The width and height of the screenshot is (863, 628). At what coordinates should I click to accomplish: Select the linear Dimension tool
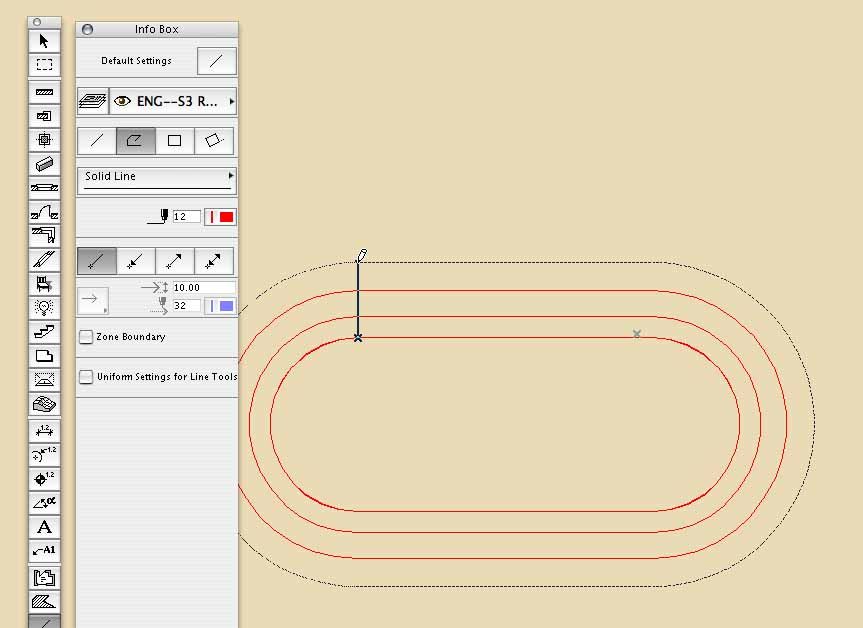tap(44, 431)
